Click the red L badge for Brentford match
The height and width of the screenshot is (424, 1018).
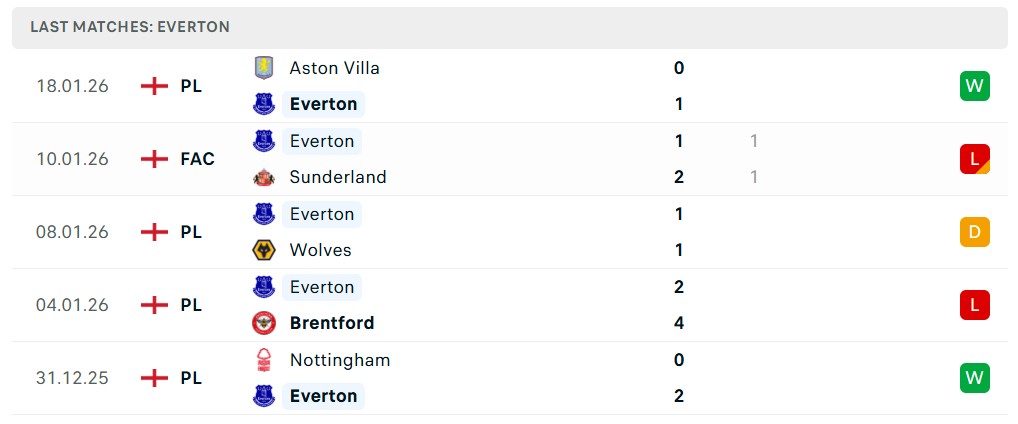(x=975, y=304)
